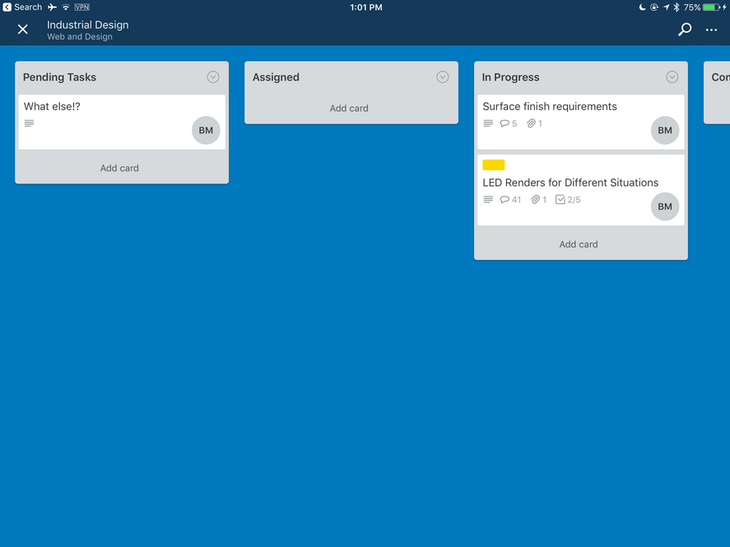The width and height of the screenshot is (730, 547).
Task: Click the 1:01 PM clock
Action: click(x=366, y=7)
